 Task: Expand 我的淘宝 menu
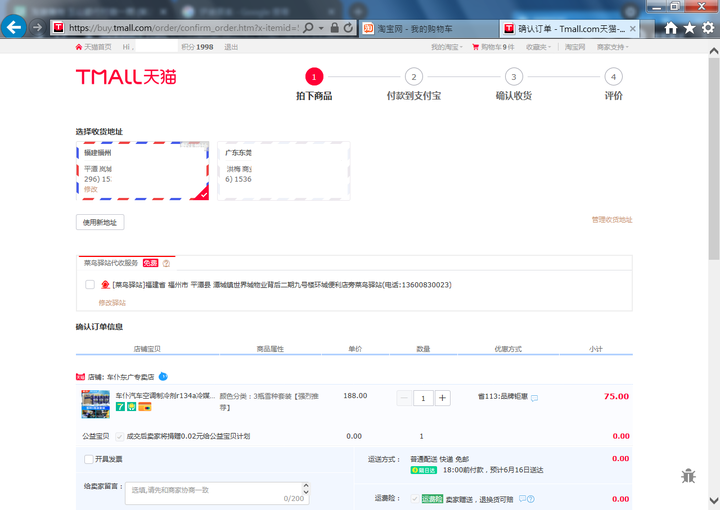pyautogui.click(x=447, y=47)
